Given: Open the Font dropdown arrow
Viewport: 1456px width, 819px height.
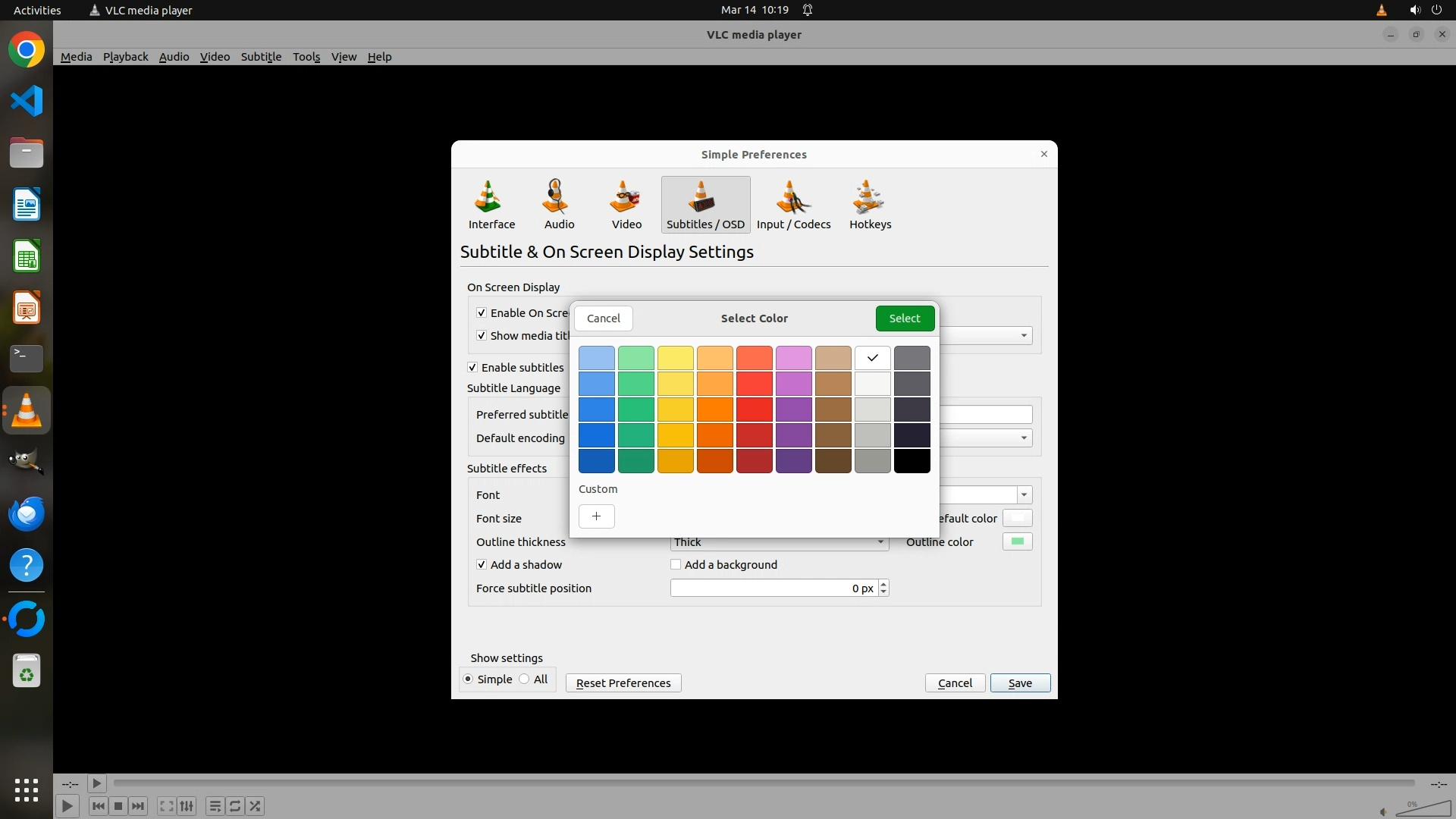Looking at the screenshot, I should (x=1024, y=495).
